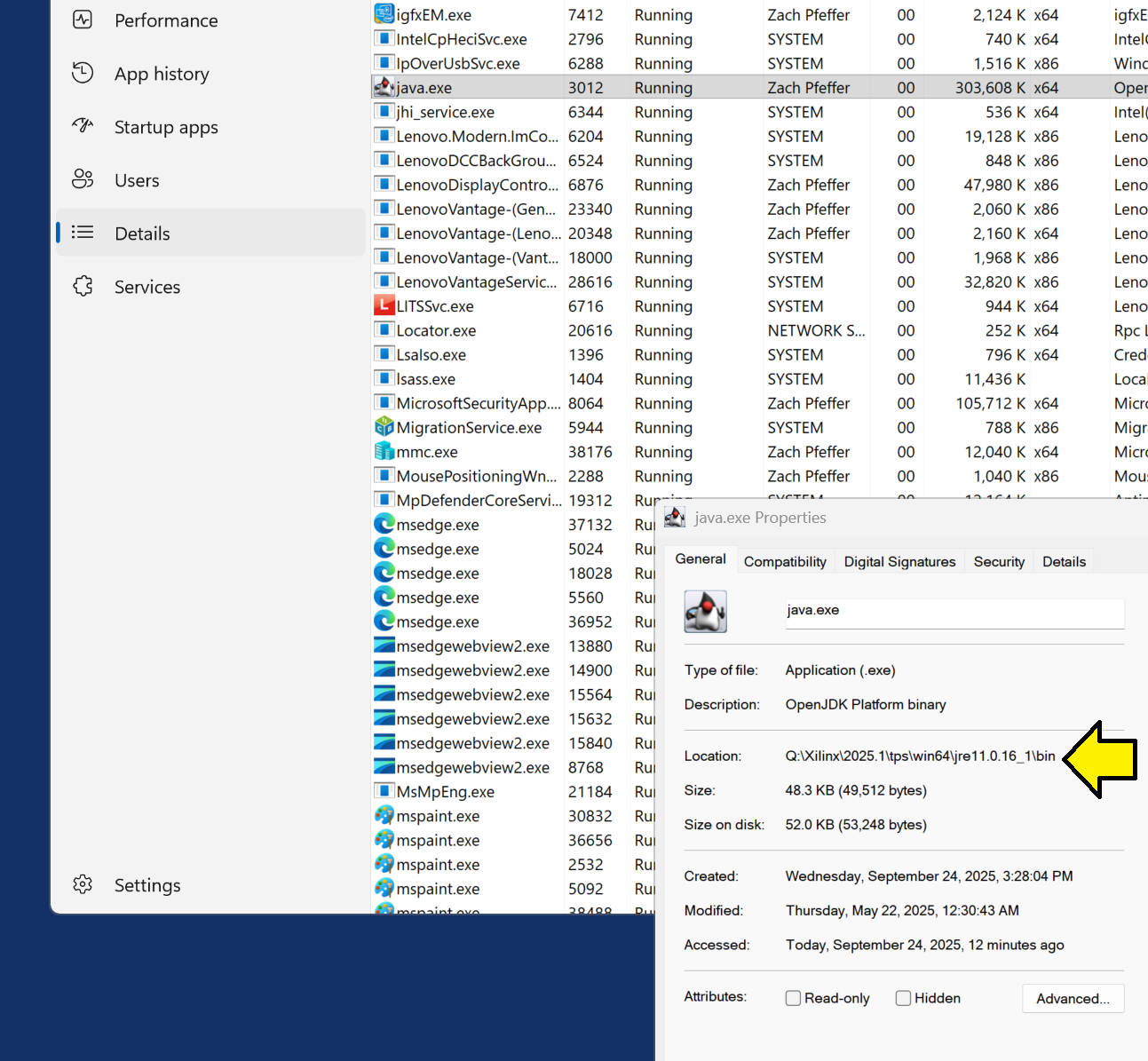
Task: Select the Details item in sidebar
Action: (x=142, y=234)
